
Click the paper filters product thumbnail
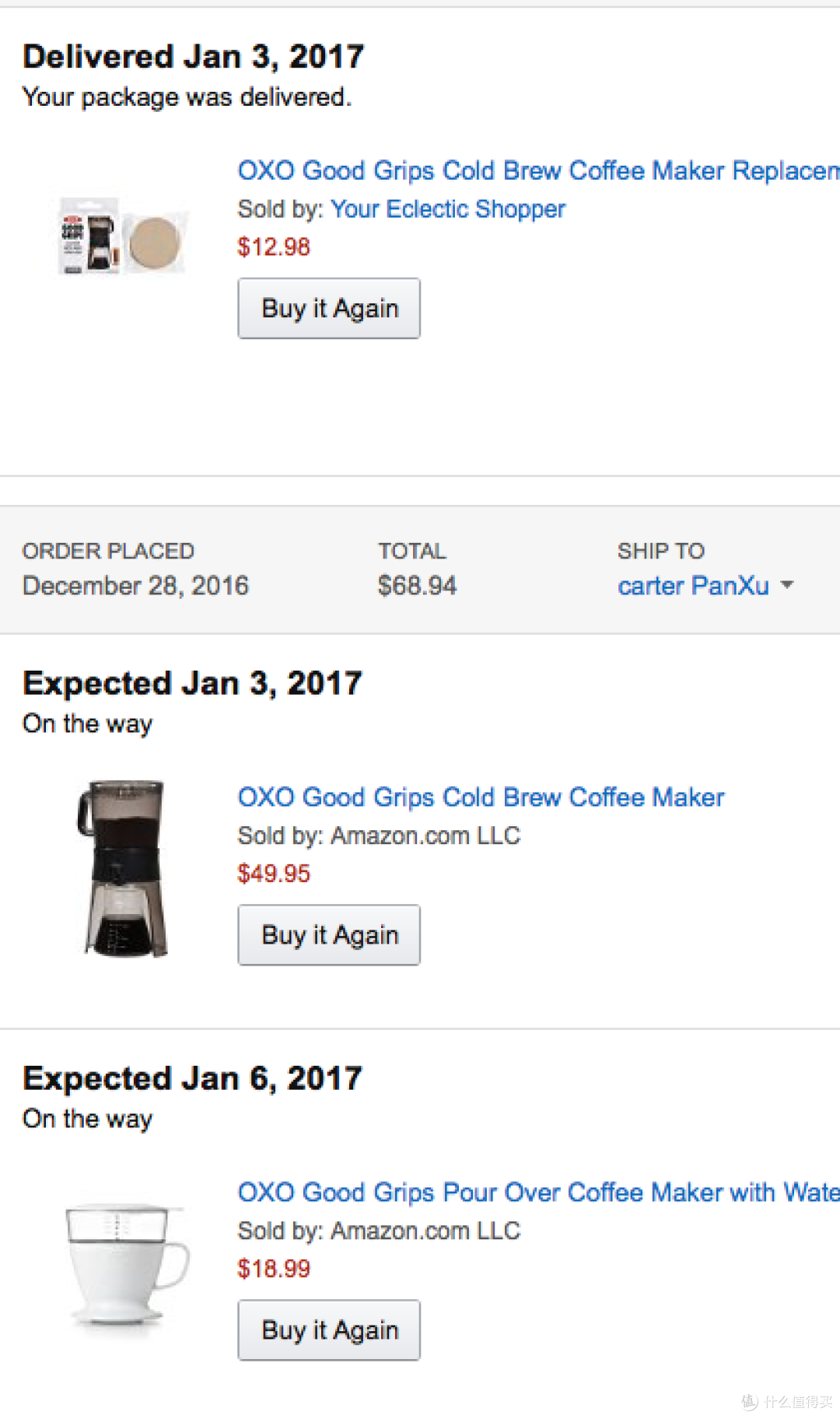(123, 236)
